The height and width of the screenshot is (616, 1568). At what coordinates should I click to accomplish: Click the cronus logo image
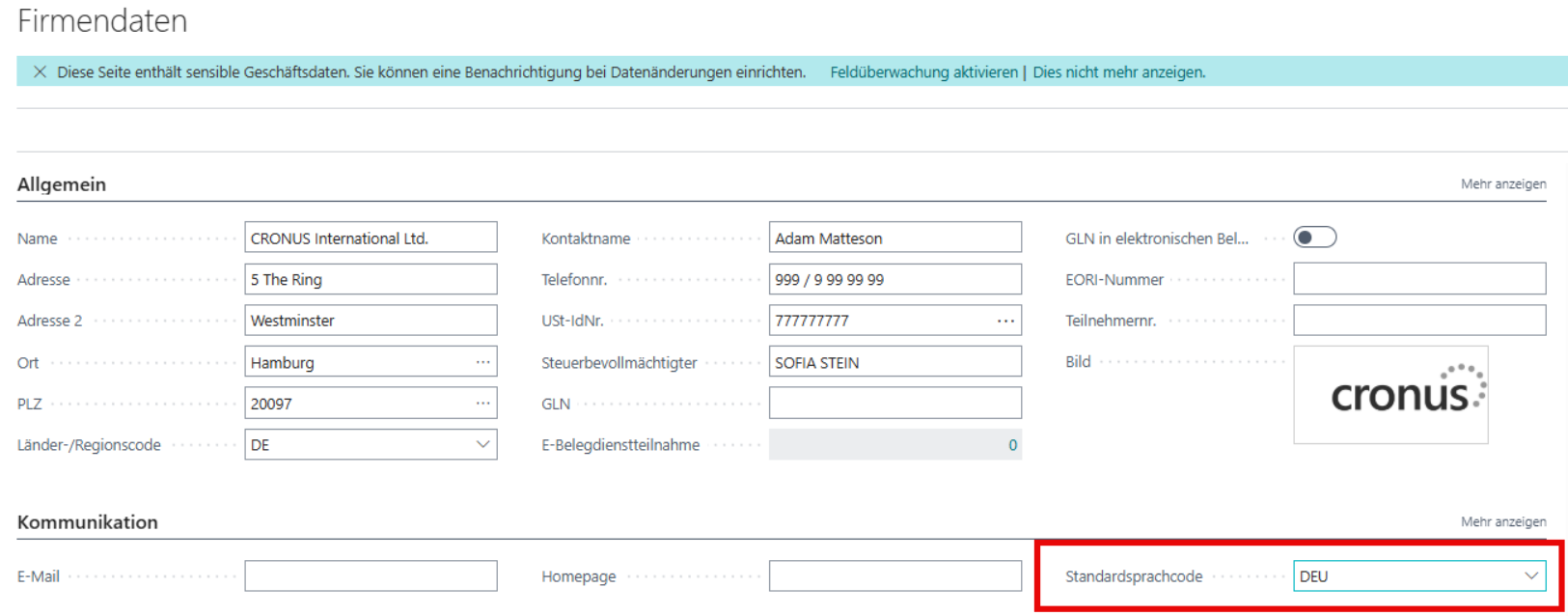click(1390, 395)
